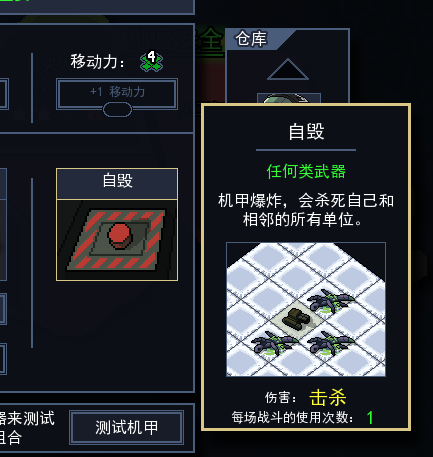Select the upper-right alien in the preview
The height and width of the screenshot is (457, 433).
coord(330,300)
